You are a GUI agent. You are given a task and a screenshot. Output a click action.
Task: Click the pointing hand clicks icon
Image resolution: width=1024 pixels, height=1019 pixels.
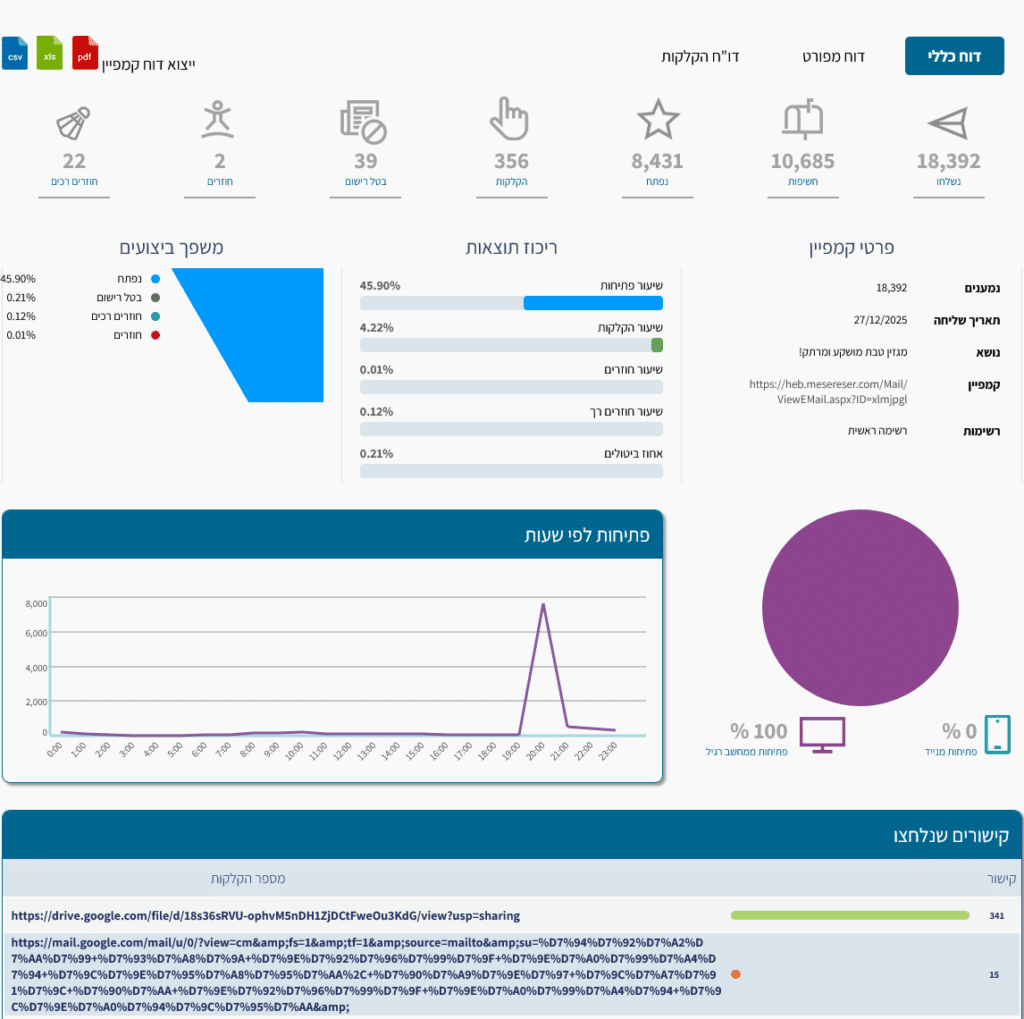point(510,119)
